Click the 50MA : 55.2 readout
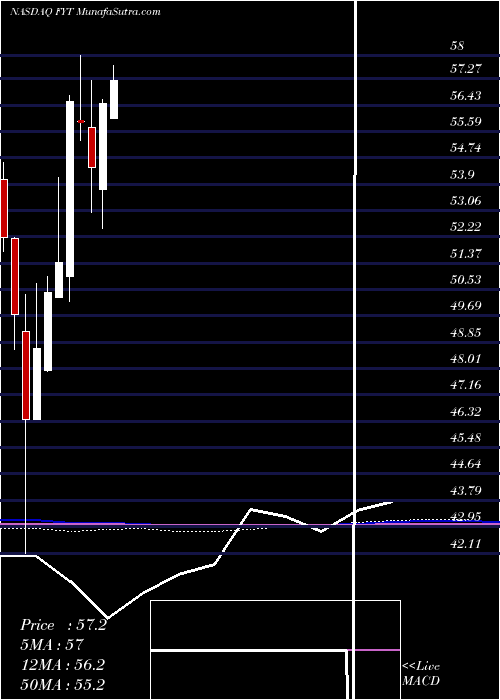The width and height of the screenshot is (500, 700). (62, 684)
